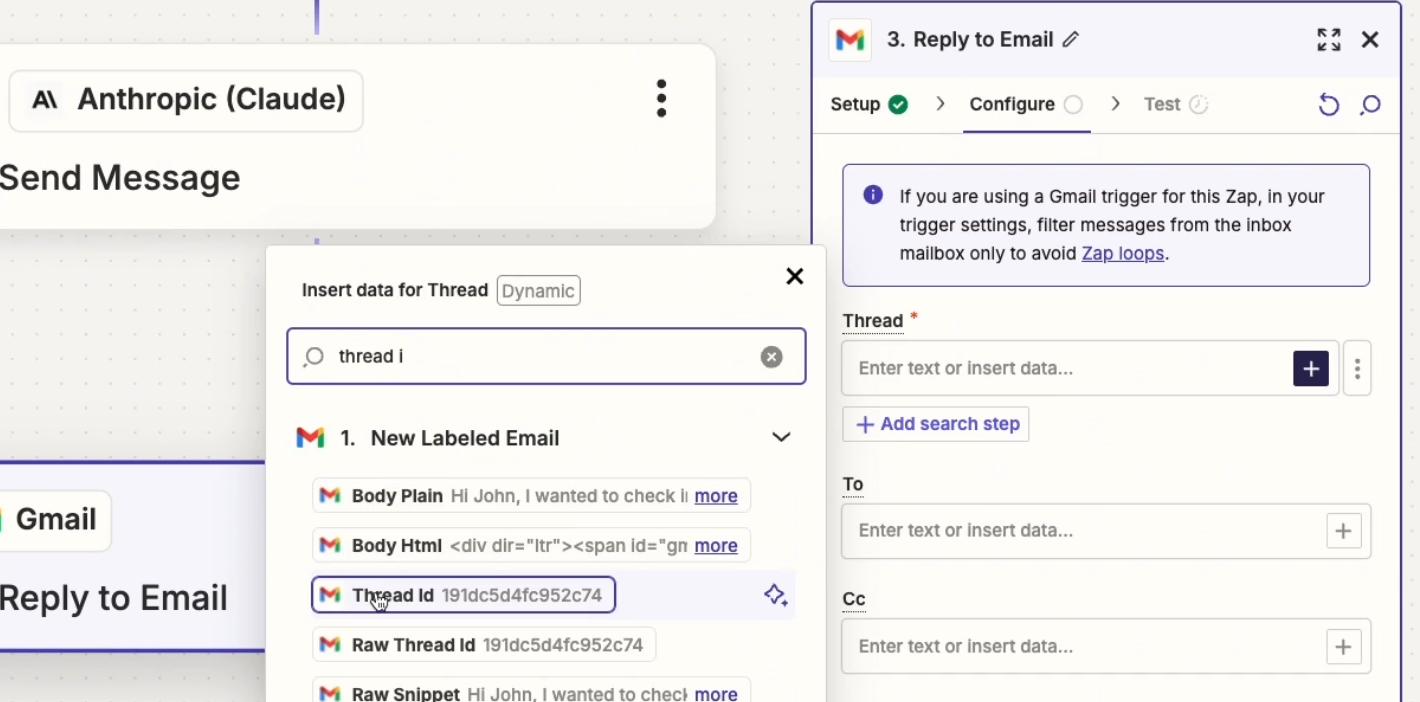Viewport: 1420px width, 702px height.
Task: Select the Raw Thread Id data pill
Action: 484,645
